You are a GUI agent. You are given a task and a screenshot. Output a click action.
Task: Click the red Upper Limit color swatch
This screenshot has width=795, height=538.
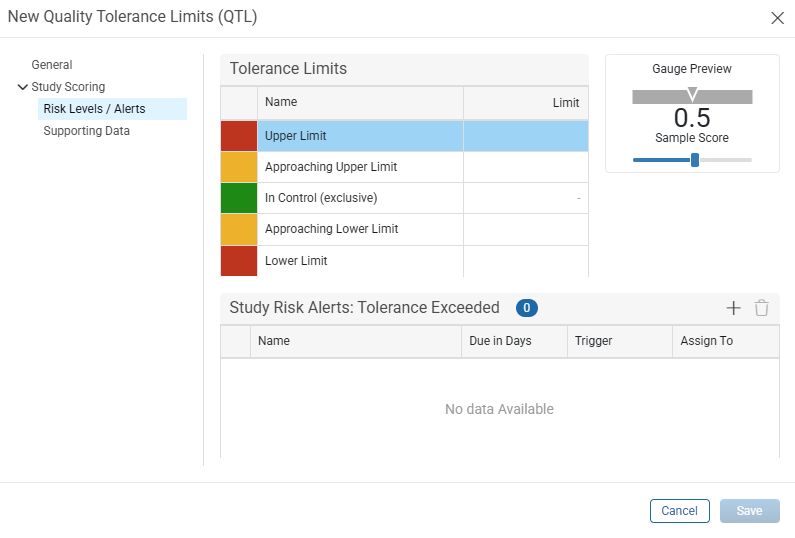[239, 136]
